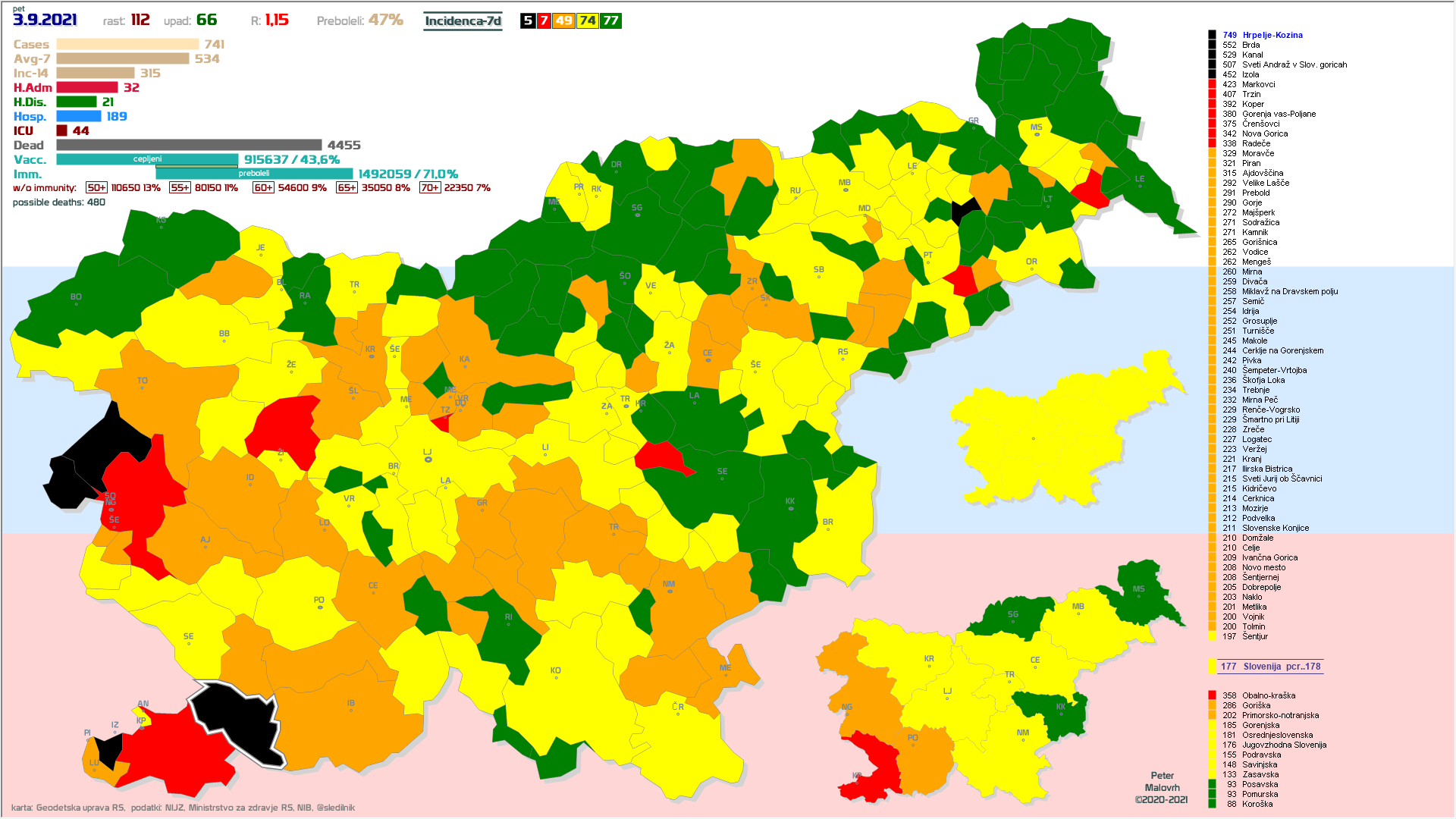Viewport: 1456px width, 819px height.
Task: Click the red legend box showing 7
Action: click(544, 21)
